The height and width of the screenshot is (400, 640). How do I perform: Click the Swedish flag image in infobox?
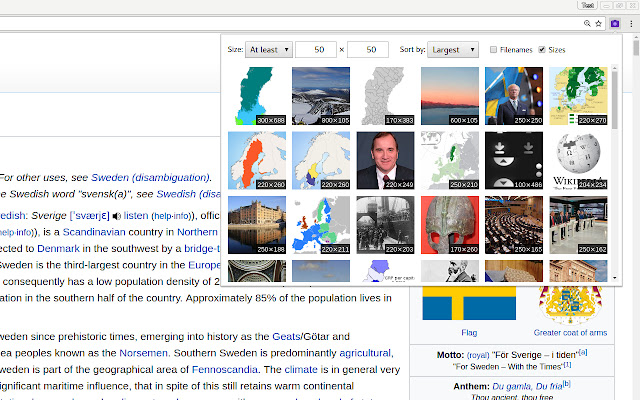(x=469, y=304)
